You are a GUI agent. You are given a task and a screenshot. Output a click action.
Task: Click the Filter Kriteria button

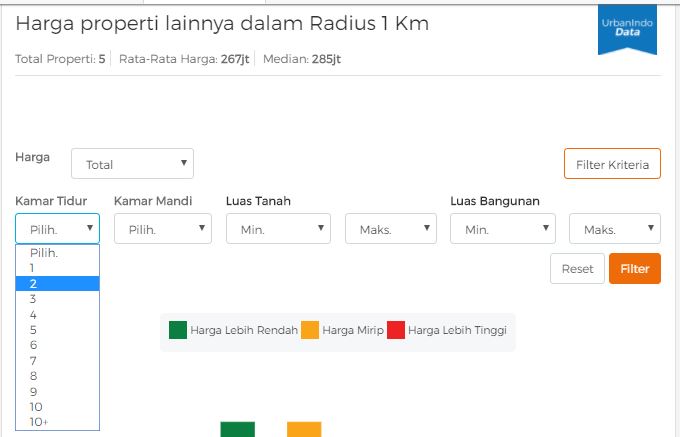tap(612, 163)
